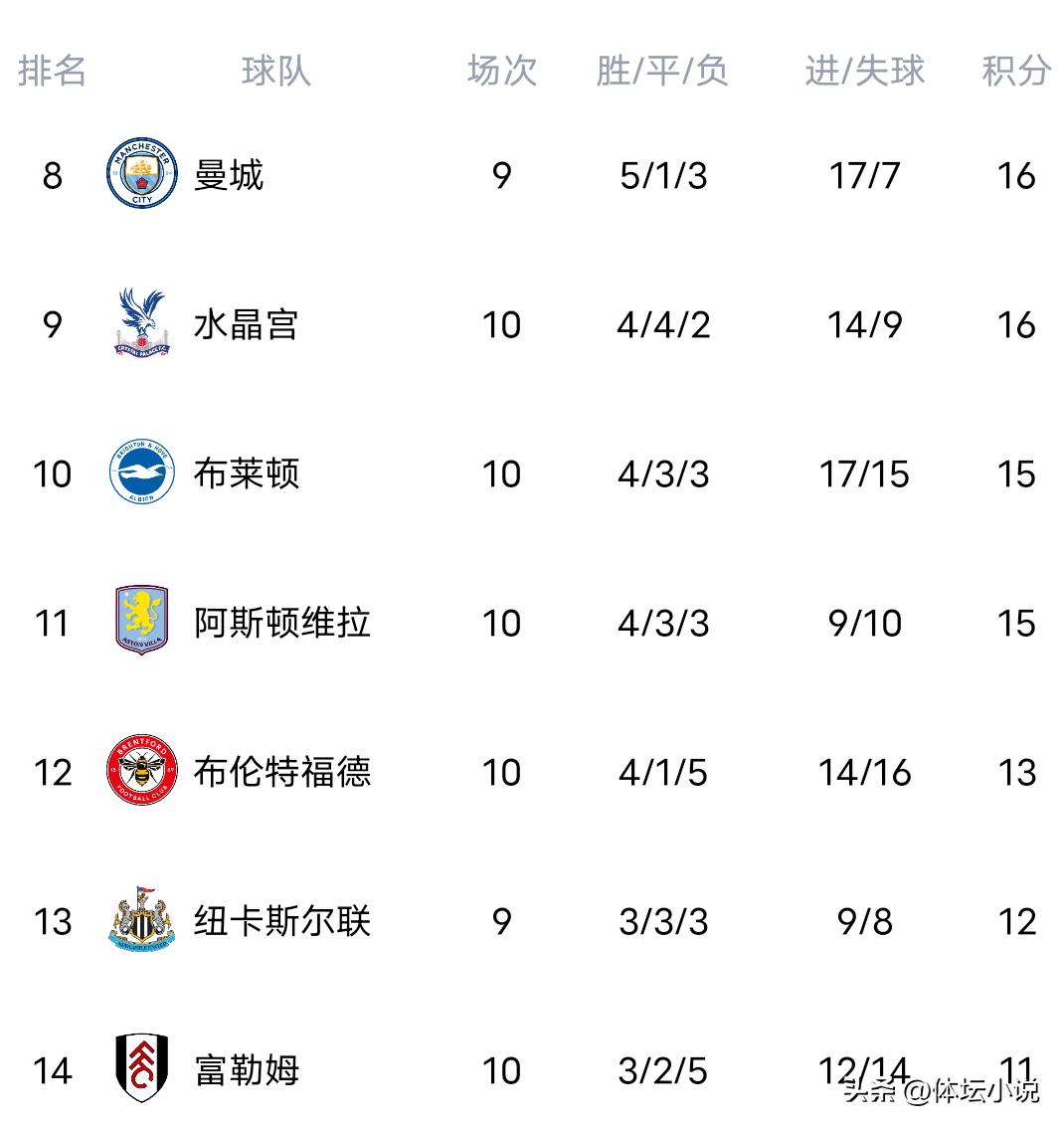The image size is (1064, 1128).
Task: Sort by the 积分 column header
Action: pyautogui.click(x=1016, y=71)
